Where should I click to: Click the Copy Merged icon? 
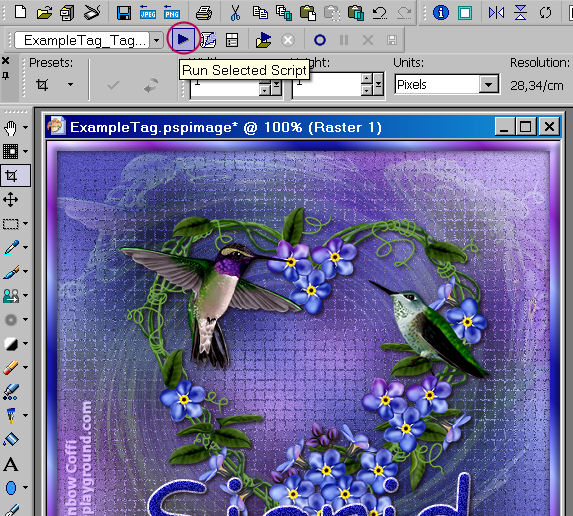[284, 13]
